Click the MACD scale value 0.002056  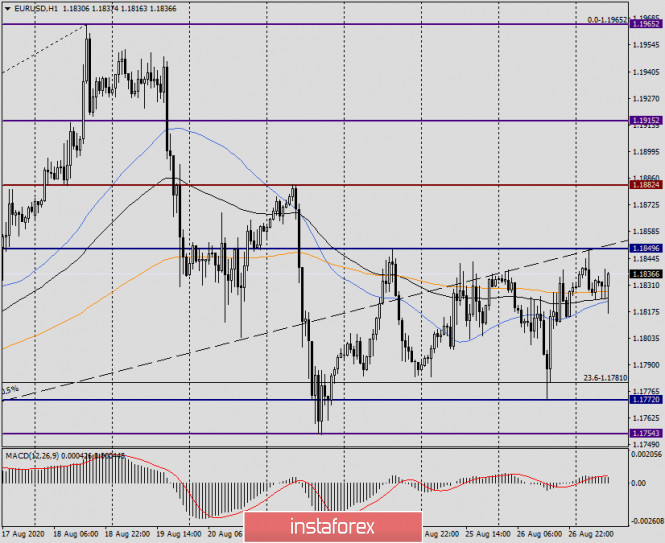coord(646,454)
